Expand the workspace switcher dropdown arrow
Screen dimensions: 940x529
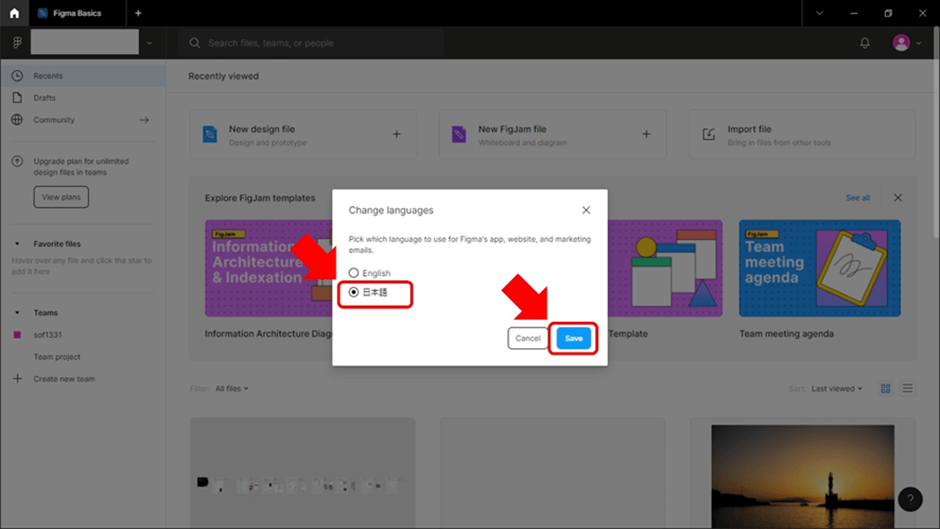[149, 43]
